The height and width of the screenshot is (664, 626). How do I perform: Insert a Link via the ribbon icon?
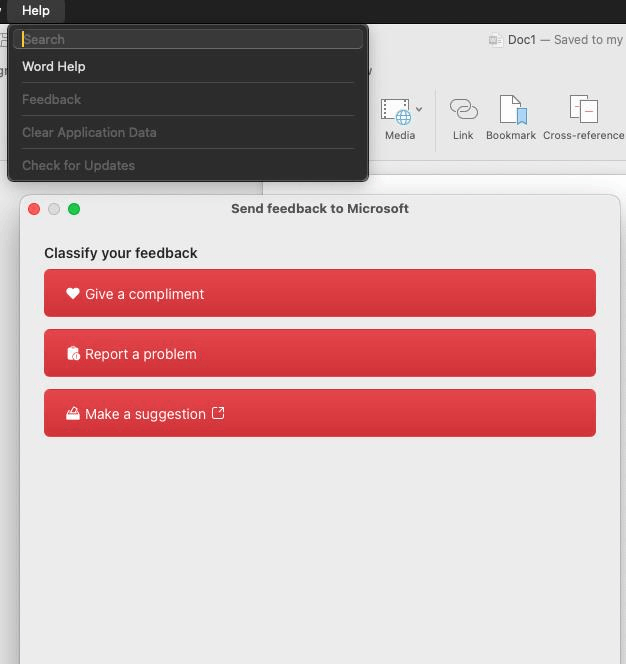(463, 109)
